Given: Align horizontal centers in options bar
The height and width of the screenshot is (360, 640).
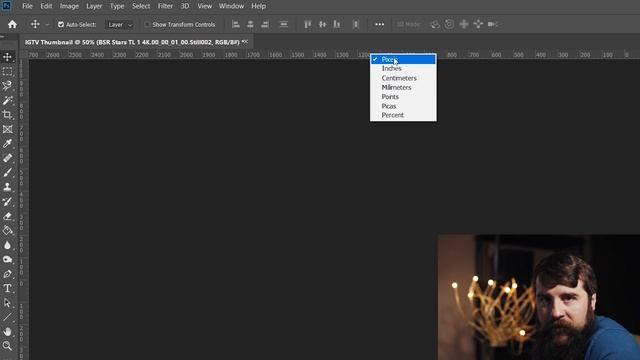Looking at the screenshot, I should [250, 24].
